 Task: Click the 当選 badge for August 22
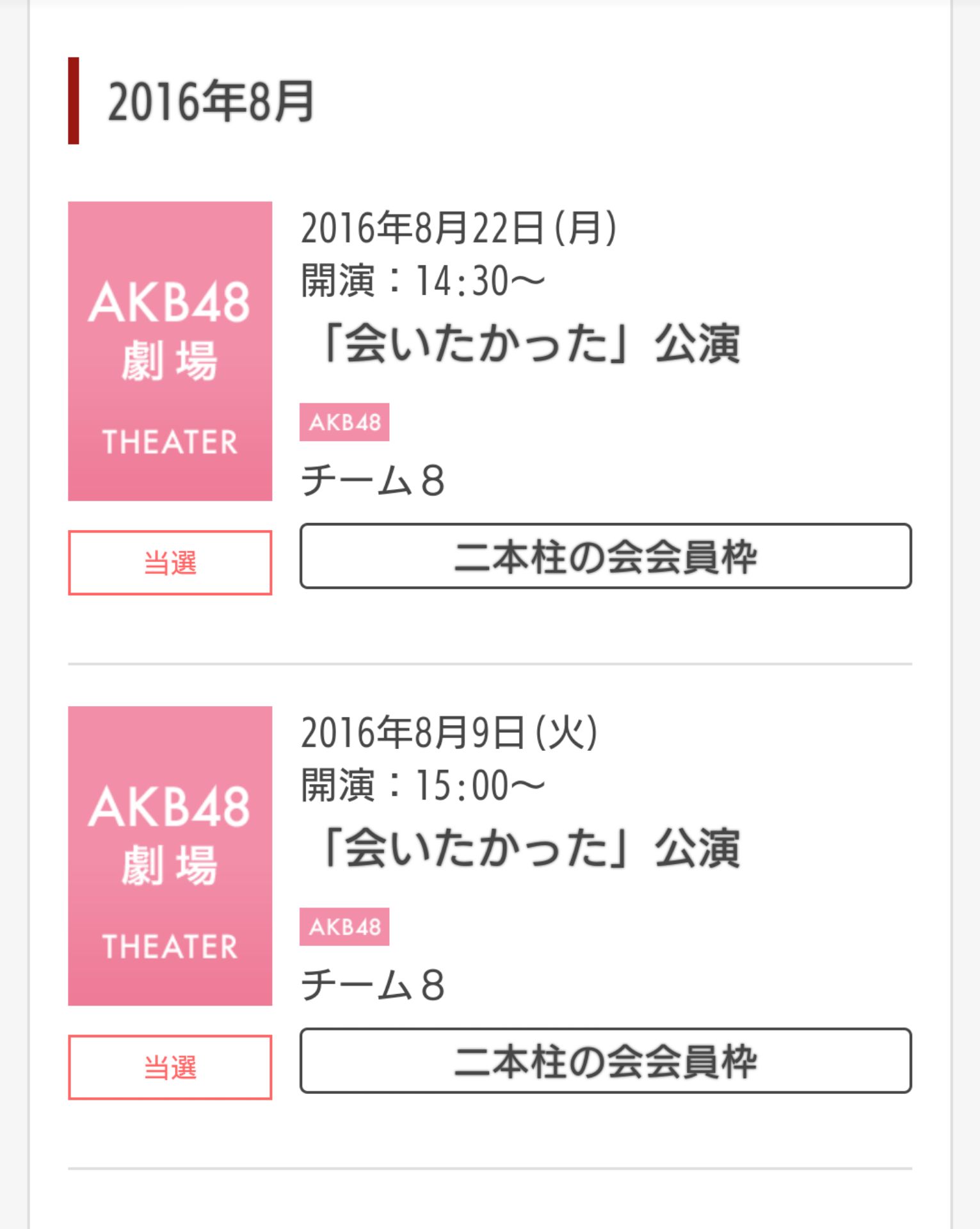coord(170,563)
